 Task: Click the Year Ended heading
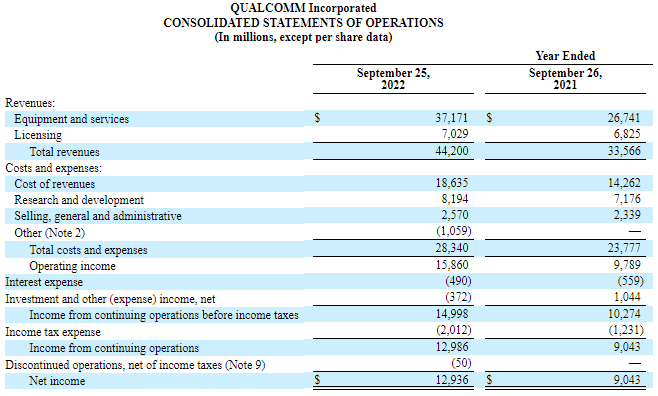click(x=565, y=56)
